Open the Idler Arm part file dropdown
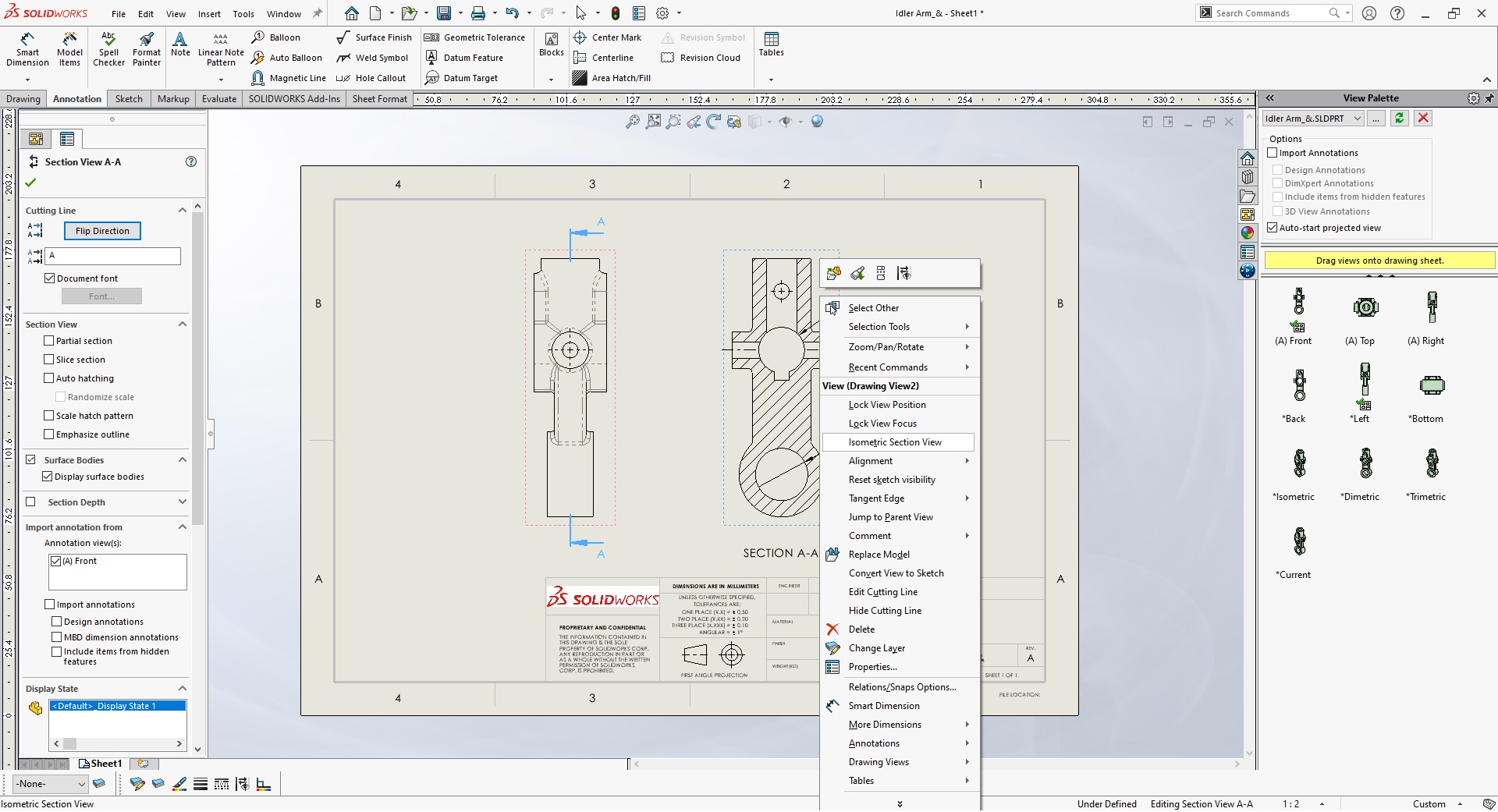Screen dimensions: 1498x812 pos(1358,119)
